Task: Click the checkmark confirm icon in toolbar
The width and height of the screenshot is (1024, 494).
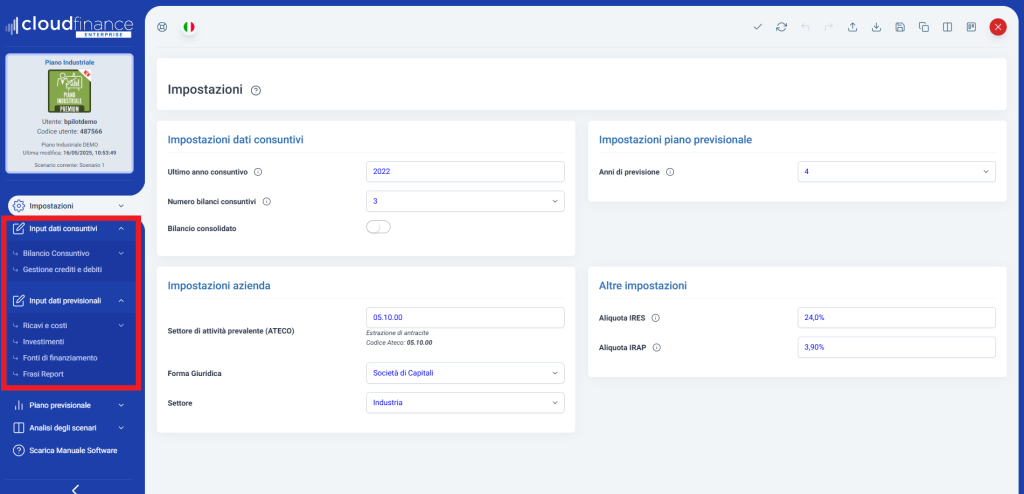Action: (758, 27)
